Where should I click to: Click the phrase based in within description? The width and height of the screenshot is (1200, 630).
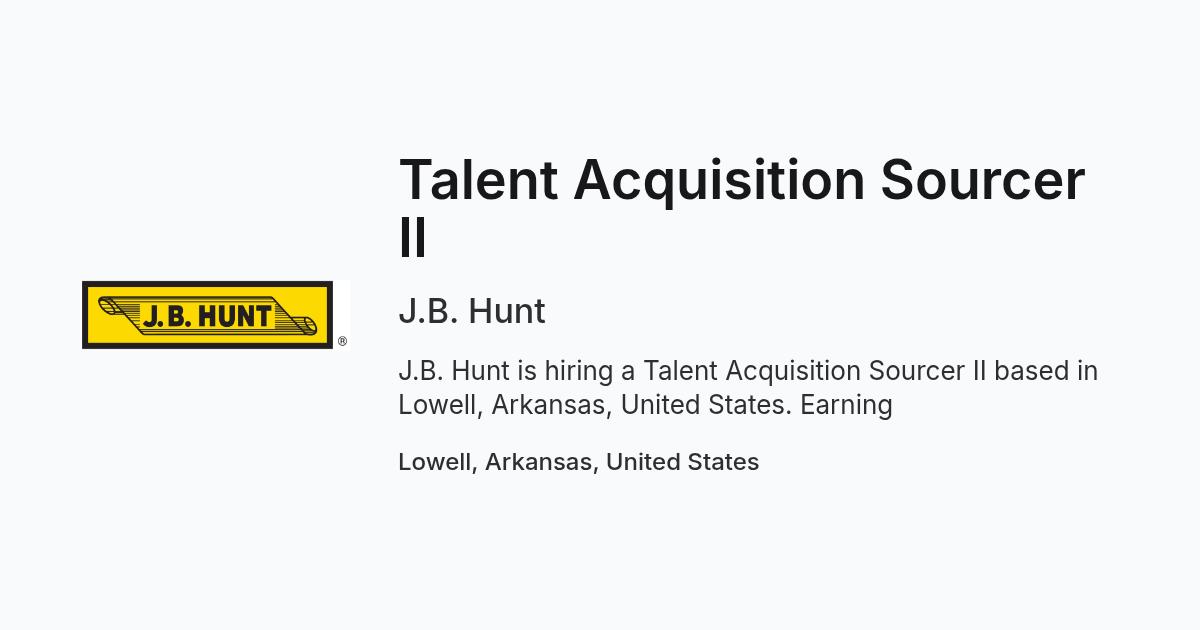click(1046, 371)
